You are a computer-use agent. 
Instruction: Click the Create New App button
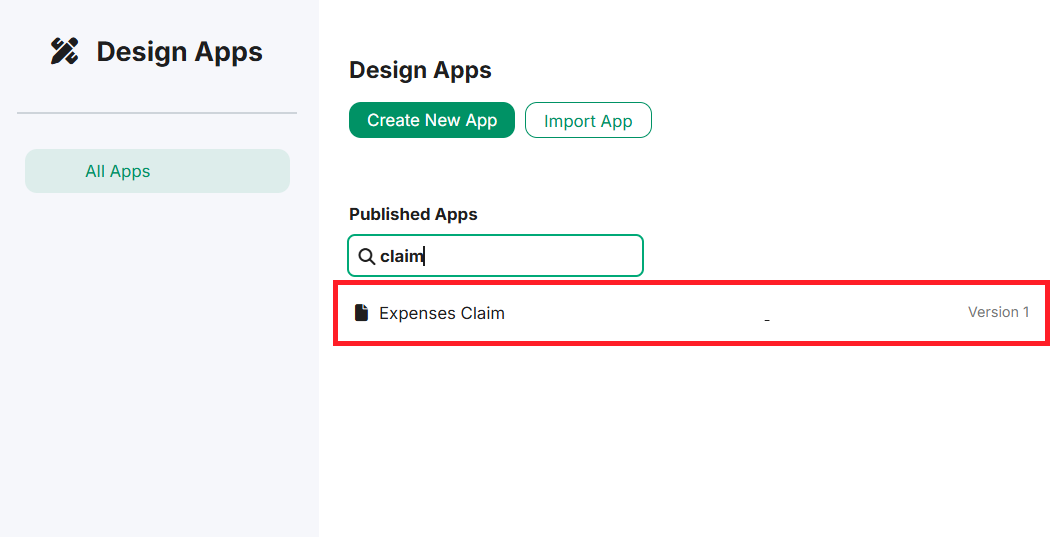pos(432,120)
